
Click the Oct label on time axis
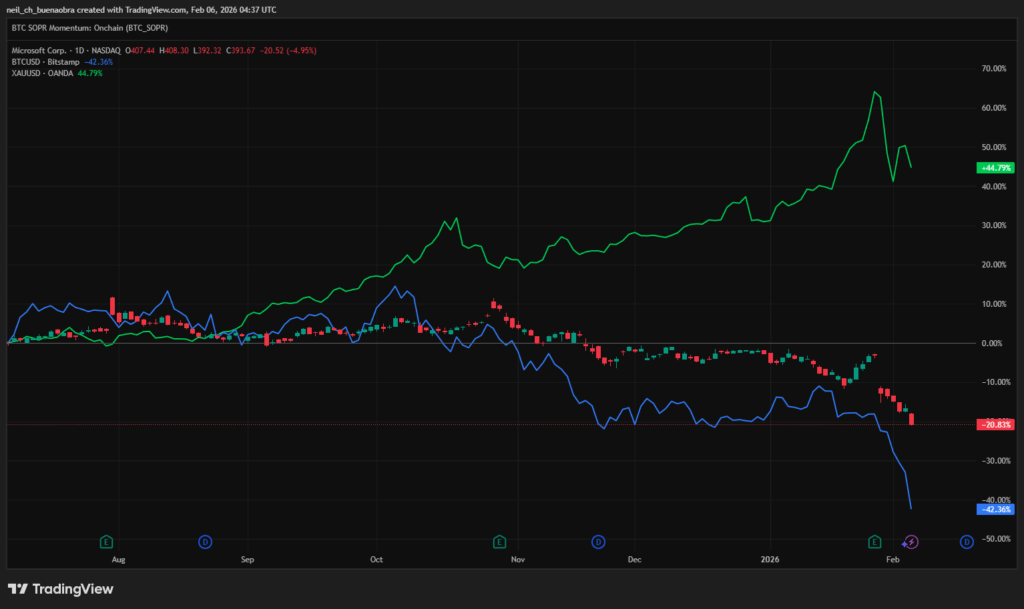[x=376, y=560]
